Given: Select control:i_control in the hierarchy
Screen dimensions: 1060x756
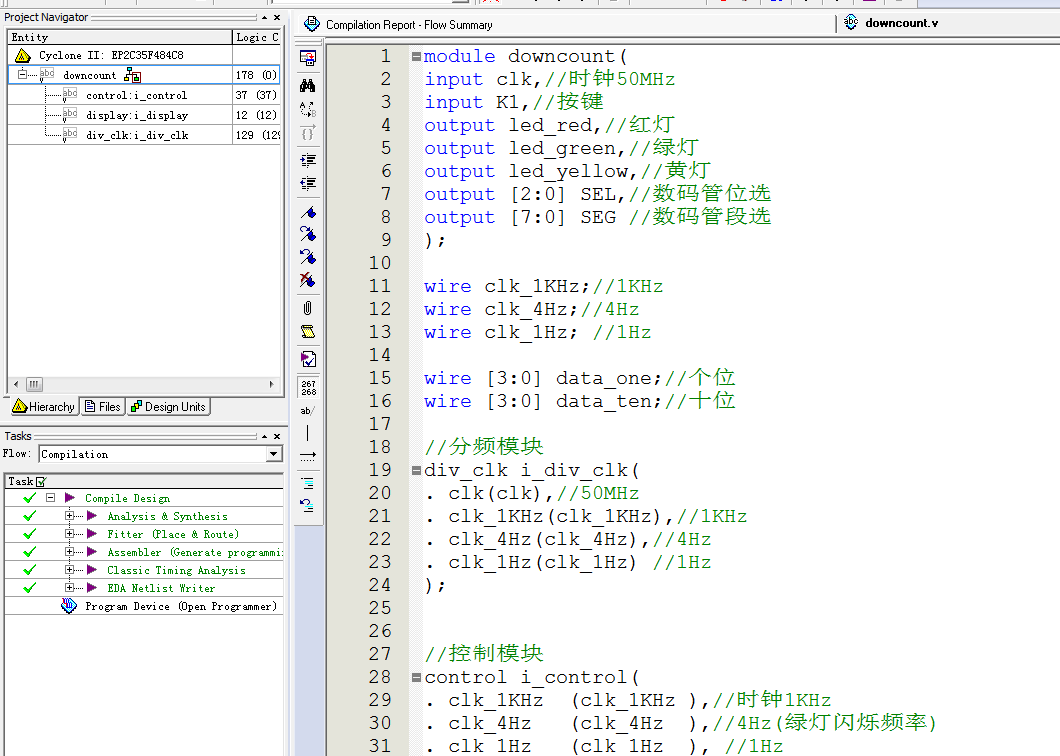Looking at the screenshot, I should tap(137, 95).
